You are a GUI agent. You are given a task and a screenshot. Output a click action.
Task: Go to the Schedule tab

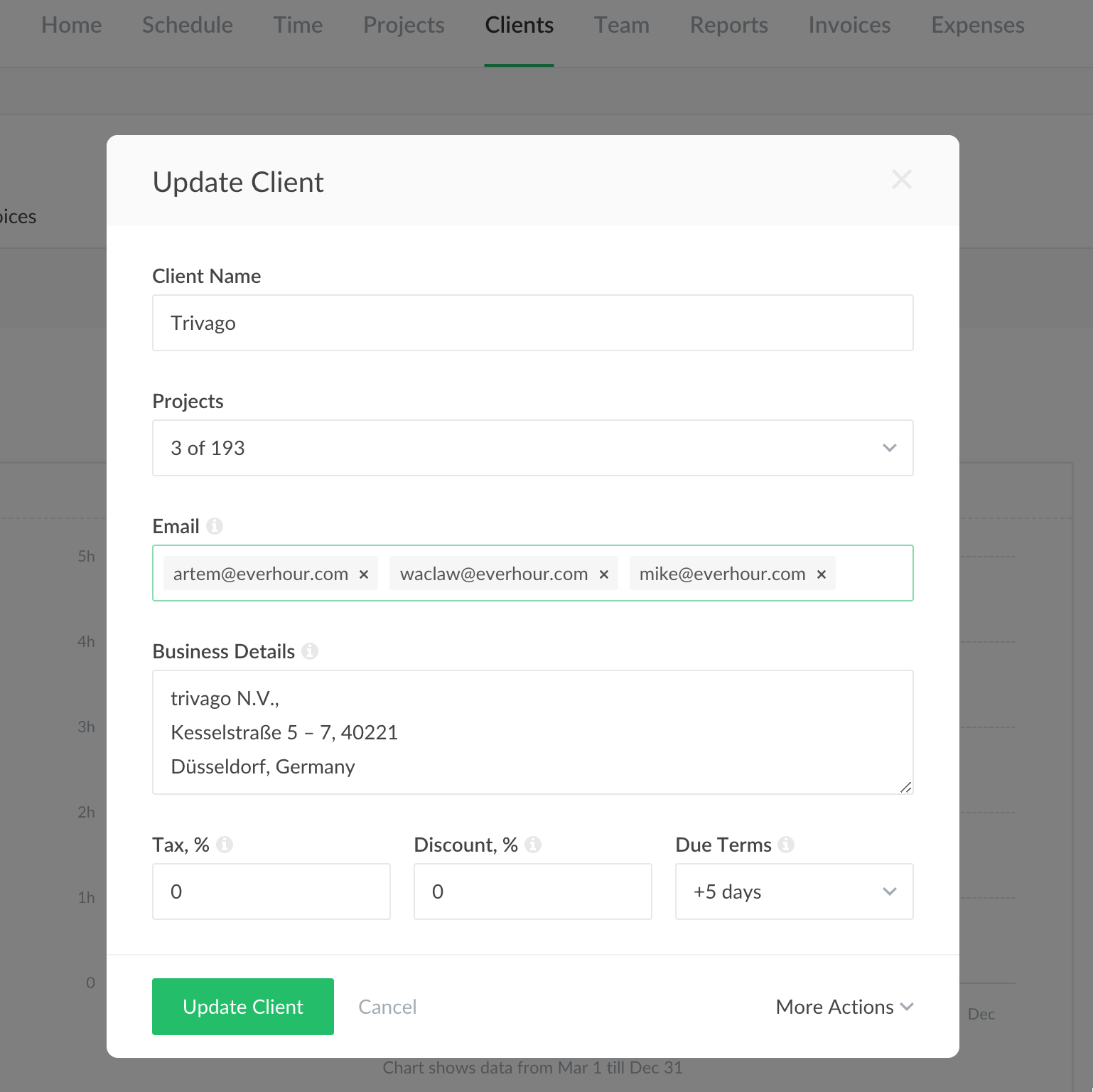click(187, 26)
